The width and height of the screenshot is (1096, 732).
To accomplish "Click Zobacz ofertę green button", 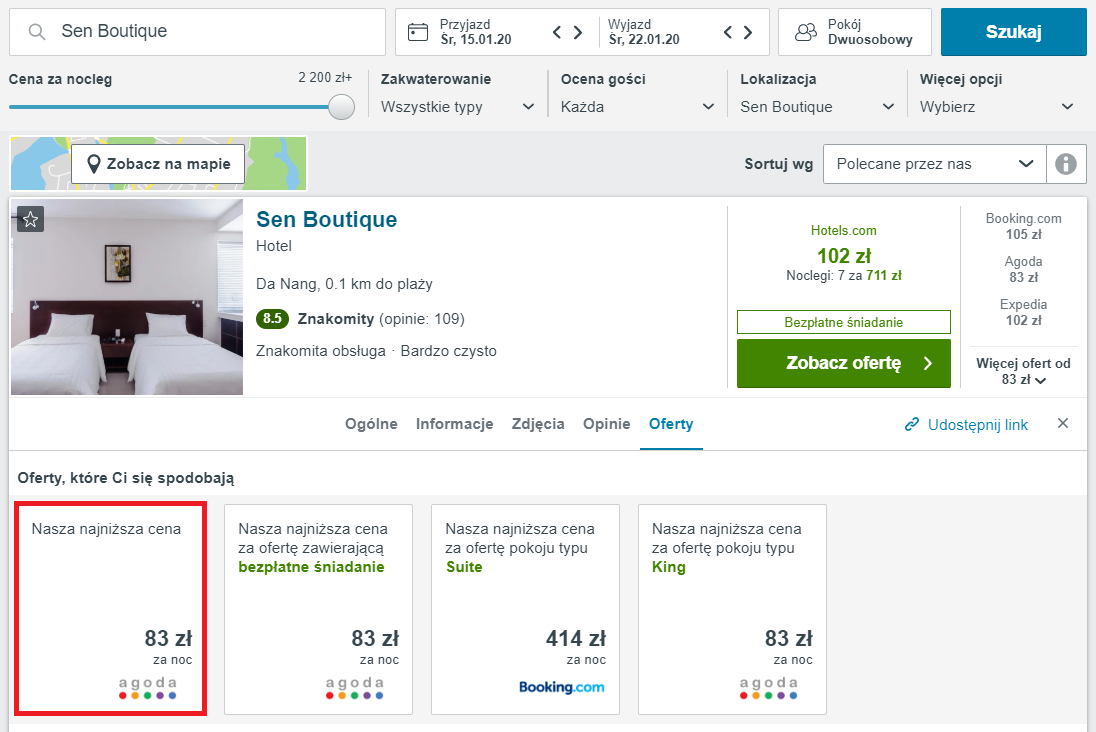I will point(844,364).
